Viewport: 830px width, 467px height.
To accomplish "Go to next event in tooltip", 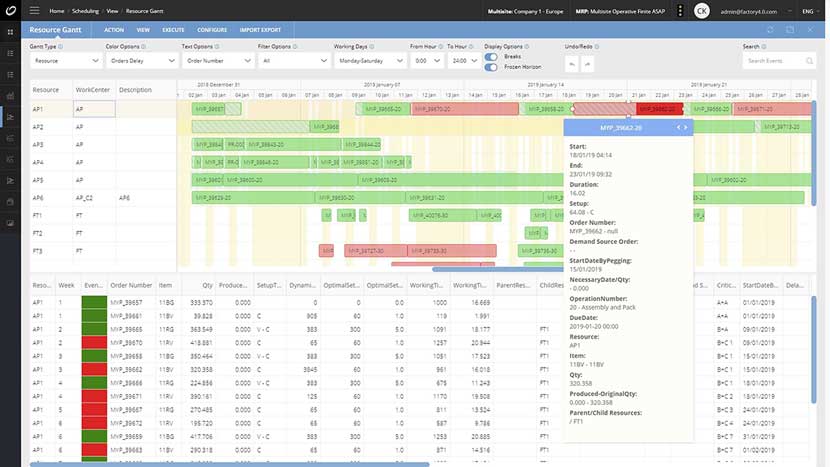I will (x=685, y=128).
